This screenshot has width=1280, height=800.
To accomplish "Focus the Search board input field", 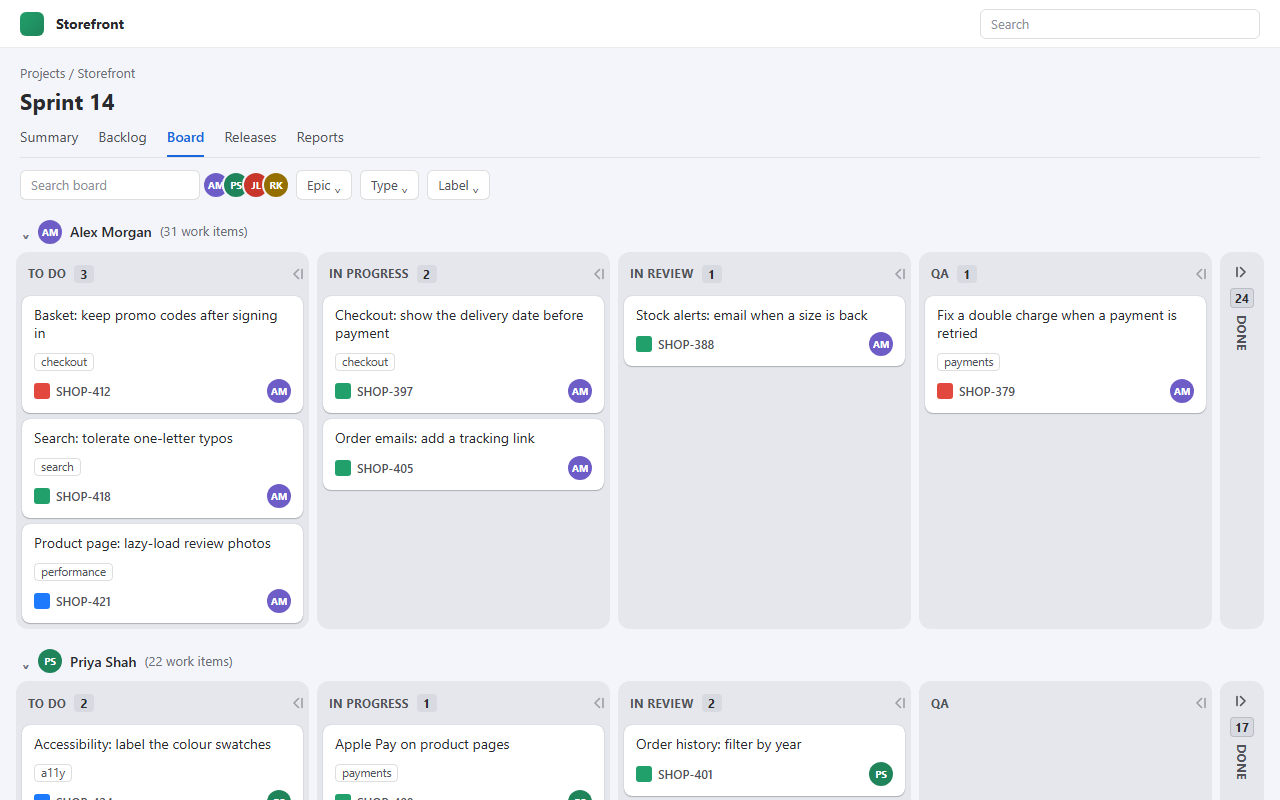I will click(x=110, y=185).
